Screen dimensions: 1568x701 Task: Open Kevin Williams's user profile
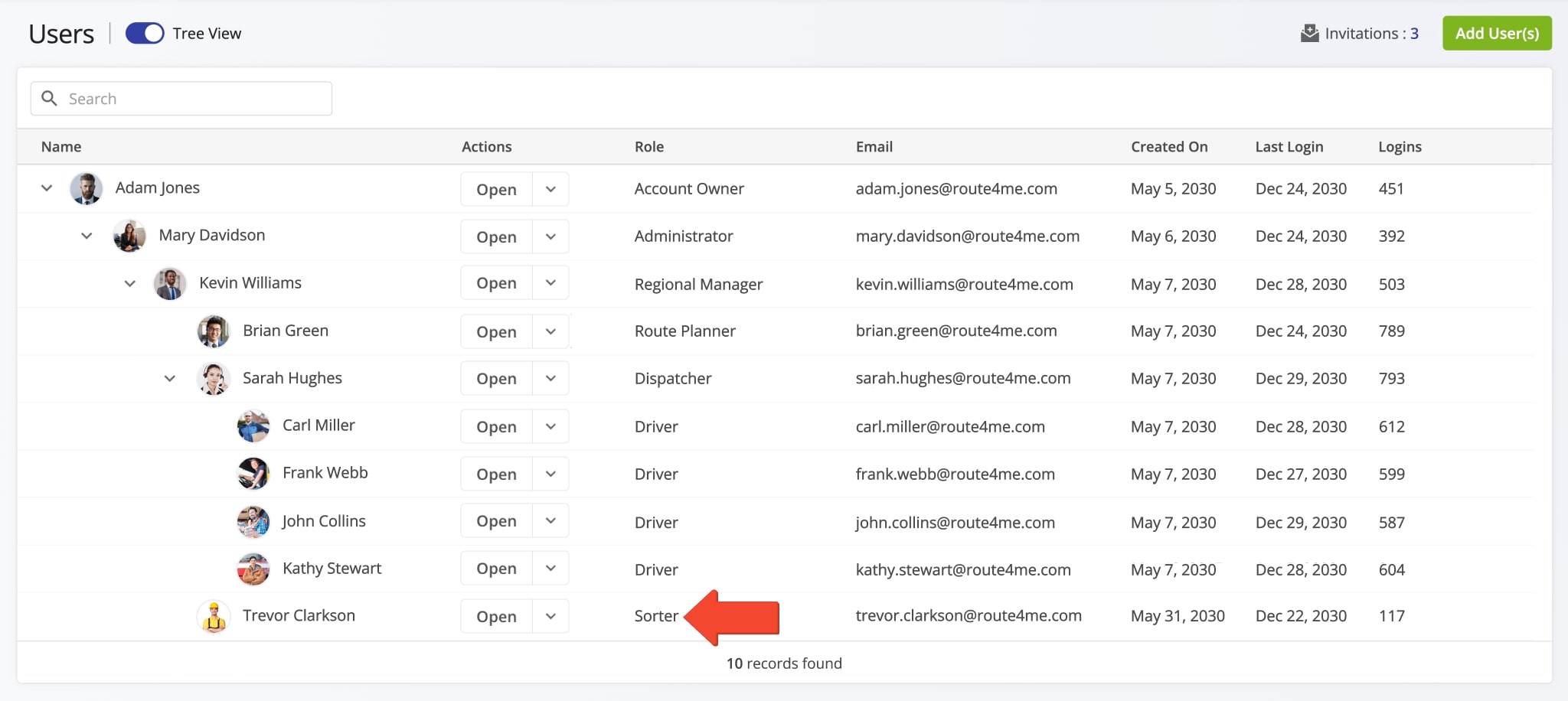tap(496, 283)
